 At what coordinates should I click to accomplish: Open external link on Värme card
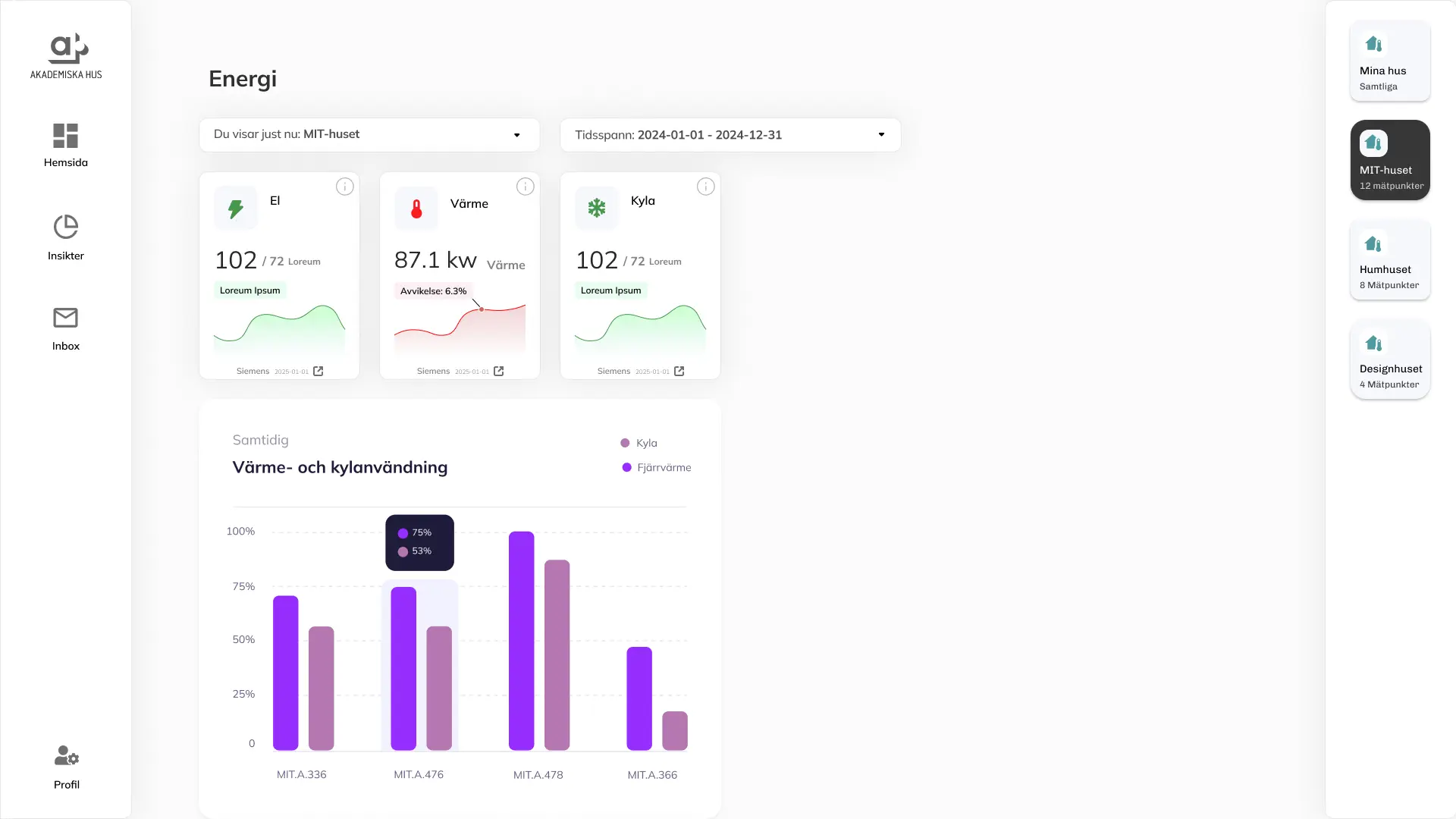pos(499,372)
